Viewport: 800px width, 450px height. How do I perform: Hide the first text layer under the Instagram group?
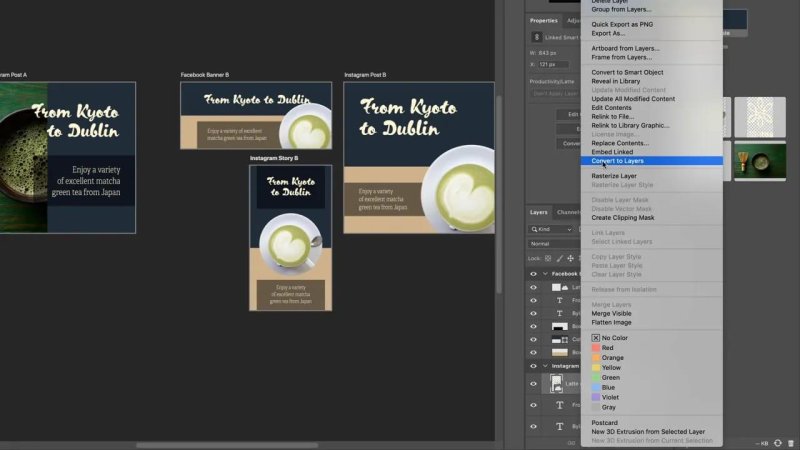click(x=533, y=405)
